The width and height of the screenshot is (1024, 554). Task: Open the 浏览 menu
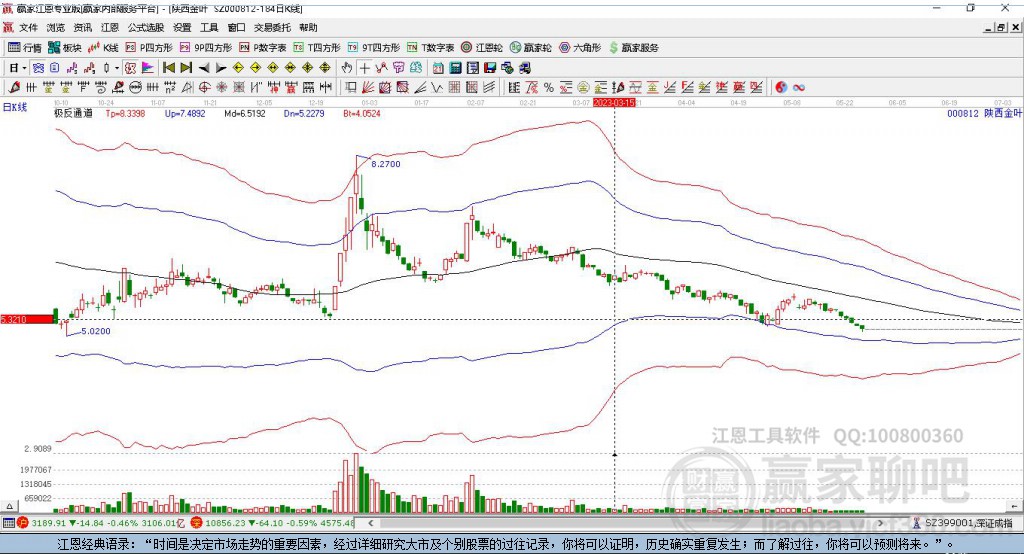[x=56, y=27]
